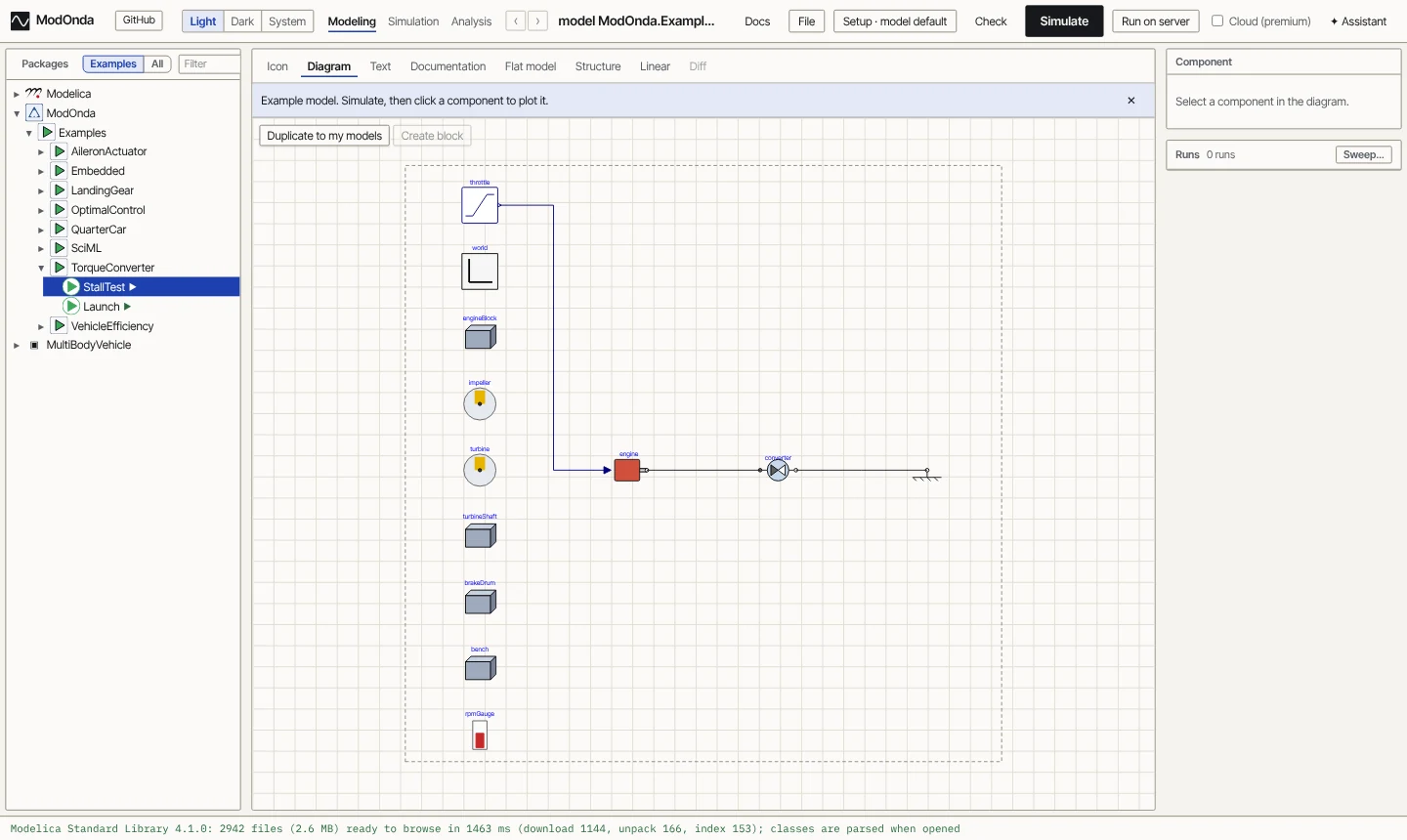Image resolution: width=1407 pixels, height=840 pixels.
Task: Expand the VehicleEfficiency folder
Action: pyautogui.click(x=41, y=327)
